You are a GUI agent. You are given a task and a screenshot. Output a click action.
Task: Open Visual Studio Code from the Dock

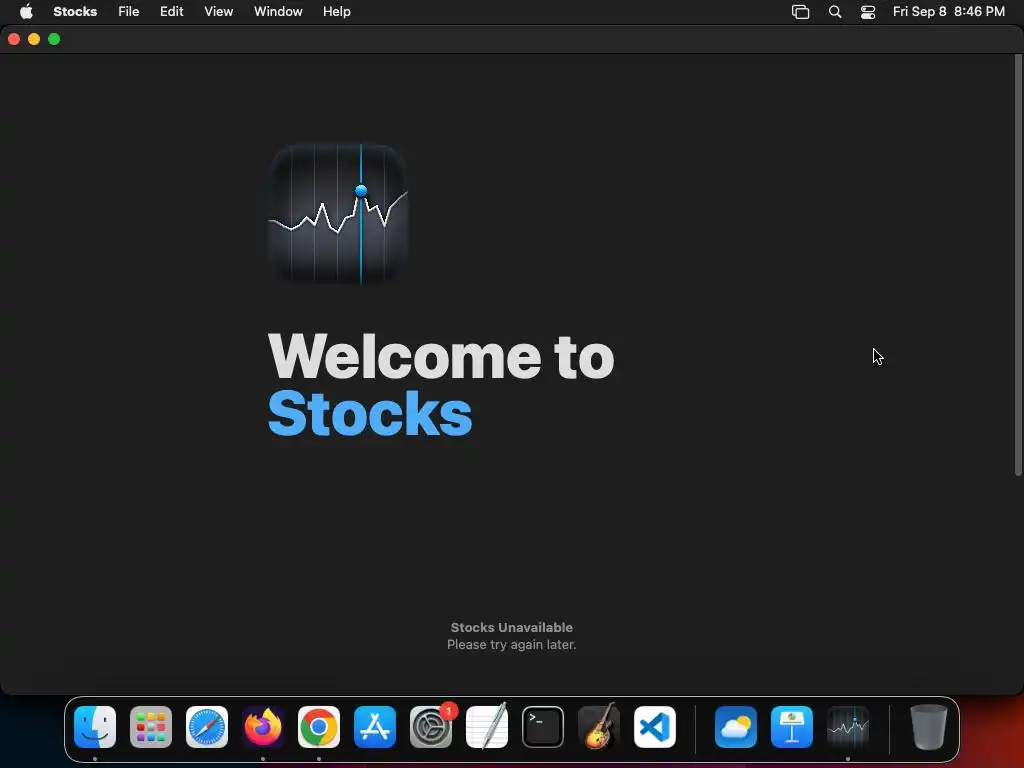coord(655,727)
